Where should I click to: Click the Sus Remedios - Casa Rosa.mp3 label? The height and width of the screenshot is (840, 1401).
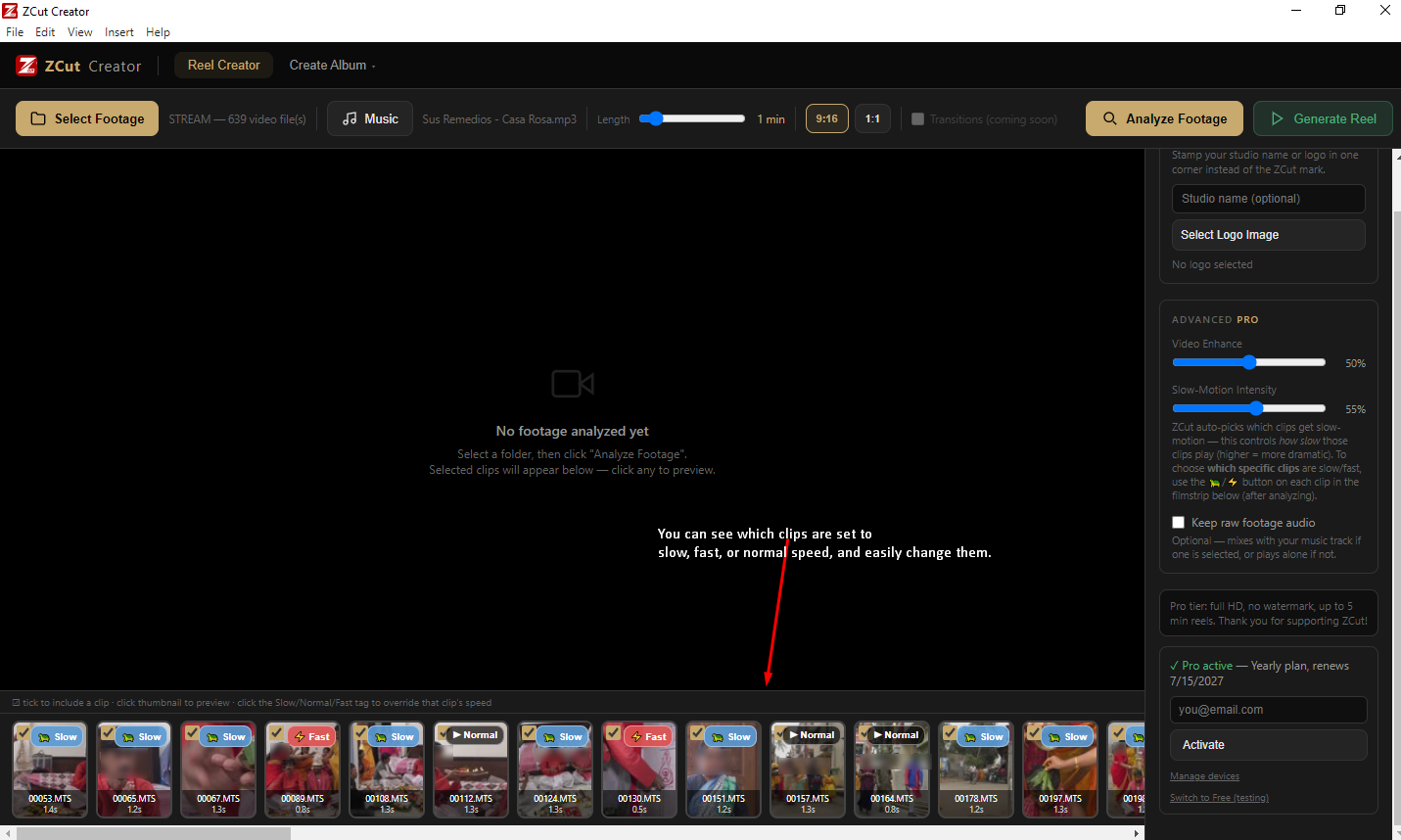pyautogui.click(x=499, y=119)
